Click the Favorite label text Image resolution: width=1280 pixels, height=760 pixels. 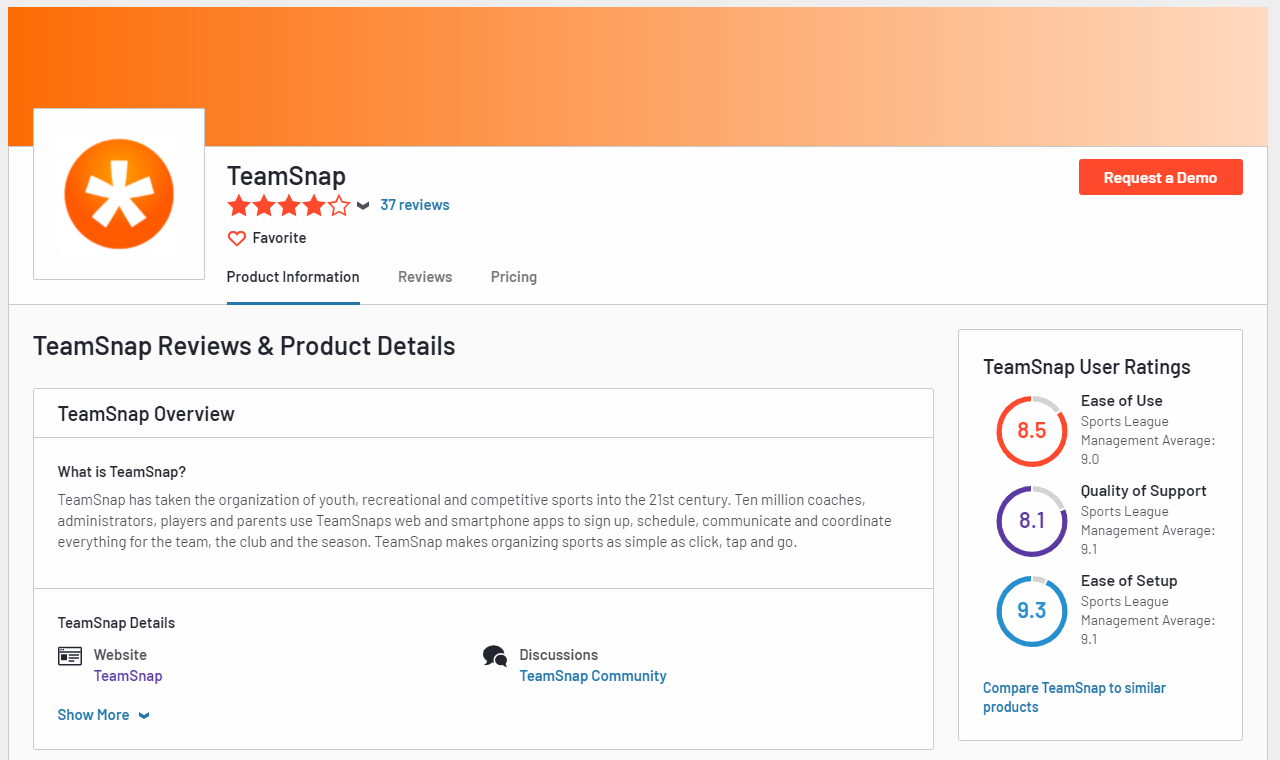pos(279,238)
